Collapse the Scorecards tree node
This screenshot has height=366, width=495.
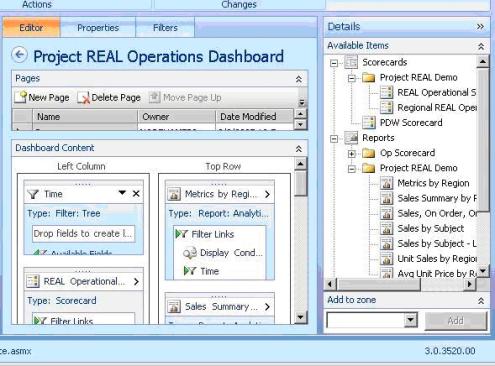pos(334,63)
